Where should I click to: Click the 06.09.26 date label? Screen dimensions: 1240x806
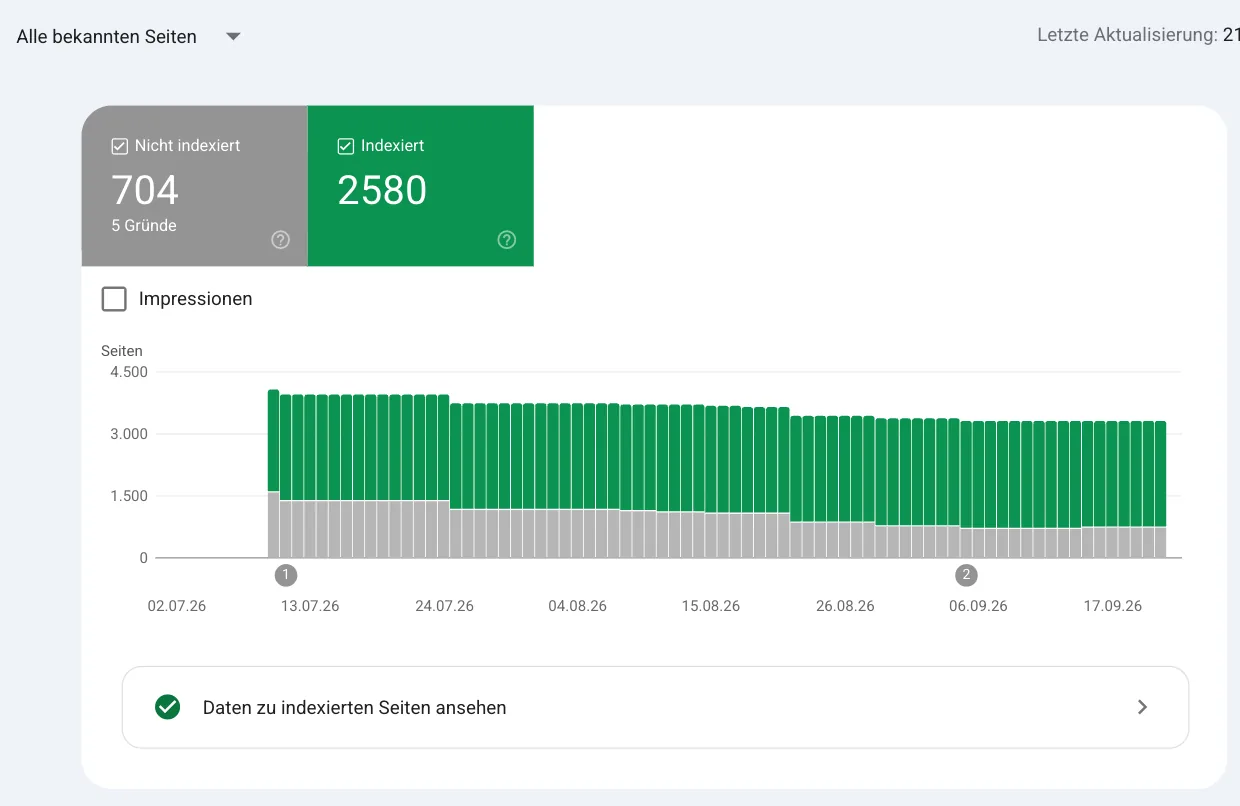tap(978, 606)
